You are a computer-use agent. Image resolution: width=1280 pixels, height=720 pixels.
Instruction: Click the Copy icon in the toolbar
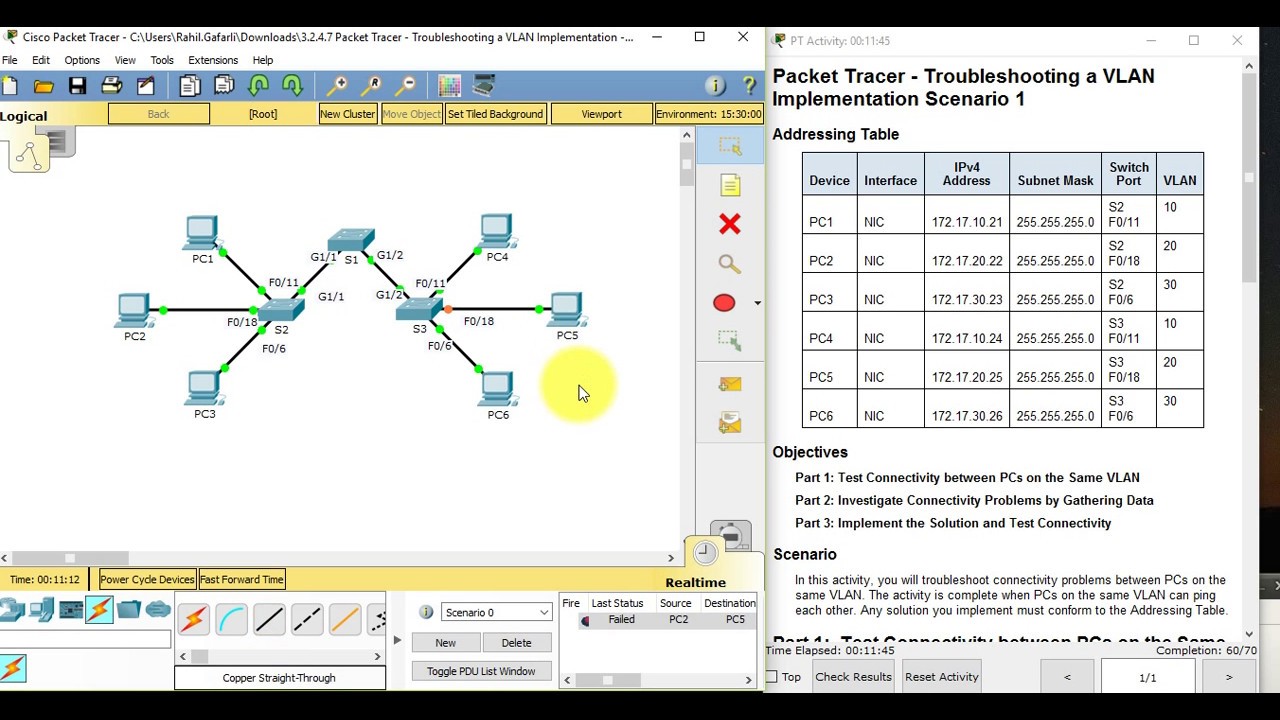point(189,86)
